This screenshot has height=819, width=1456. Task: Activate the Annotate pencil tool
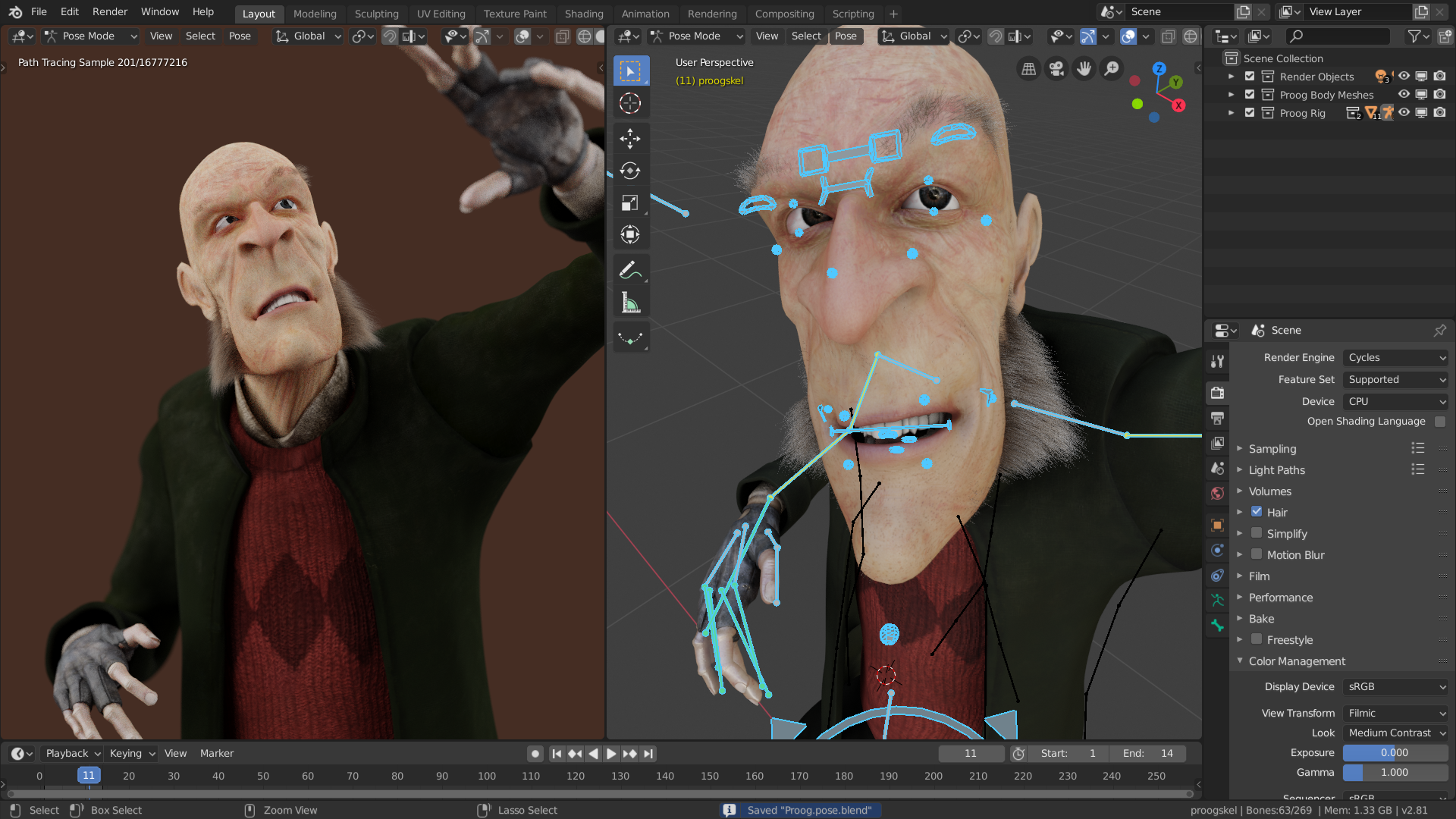629,270
